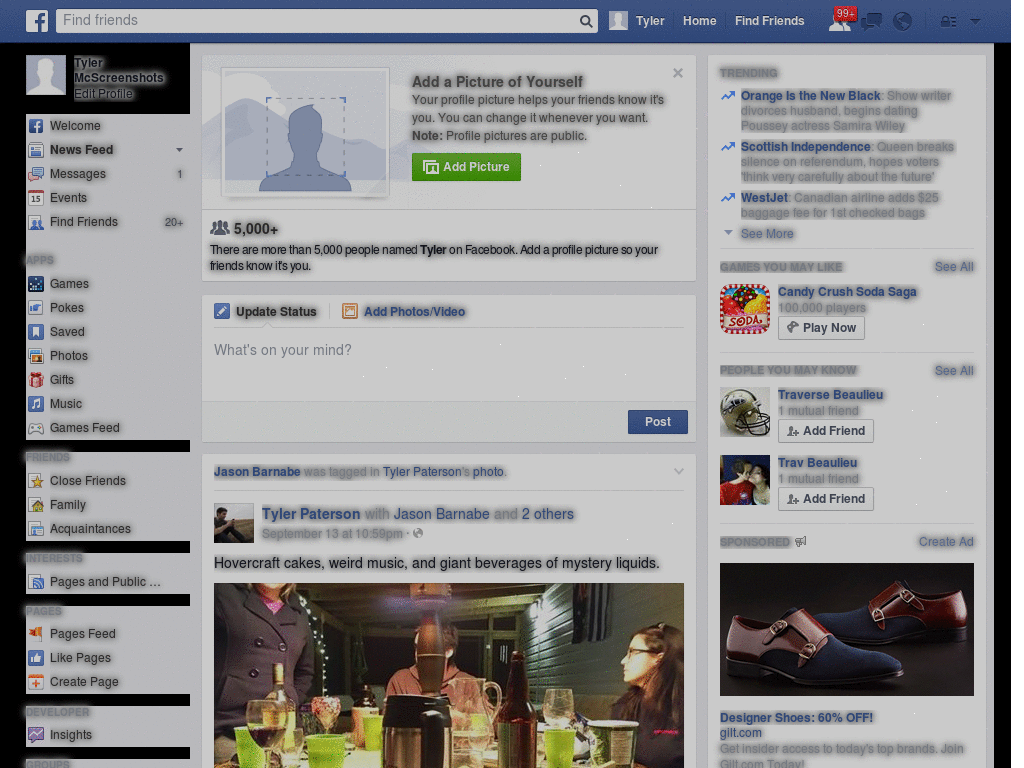1024x768 pixels.
Task: Click the 2 others tagged link
Action: 547,514
